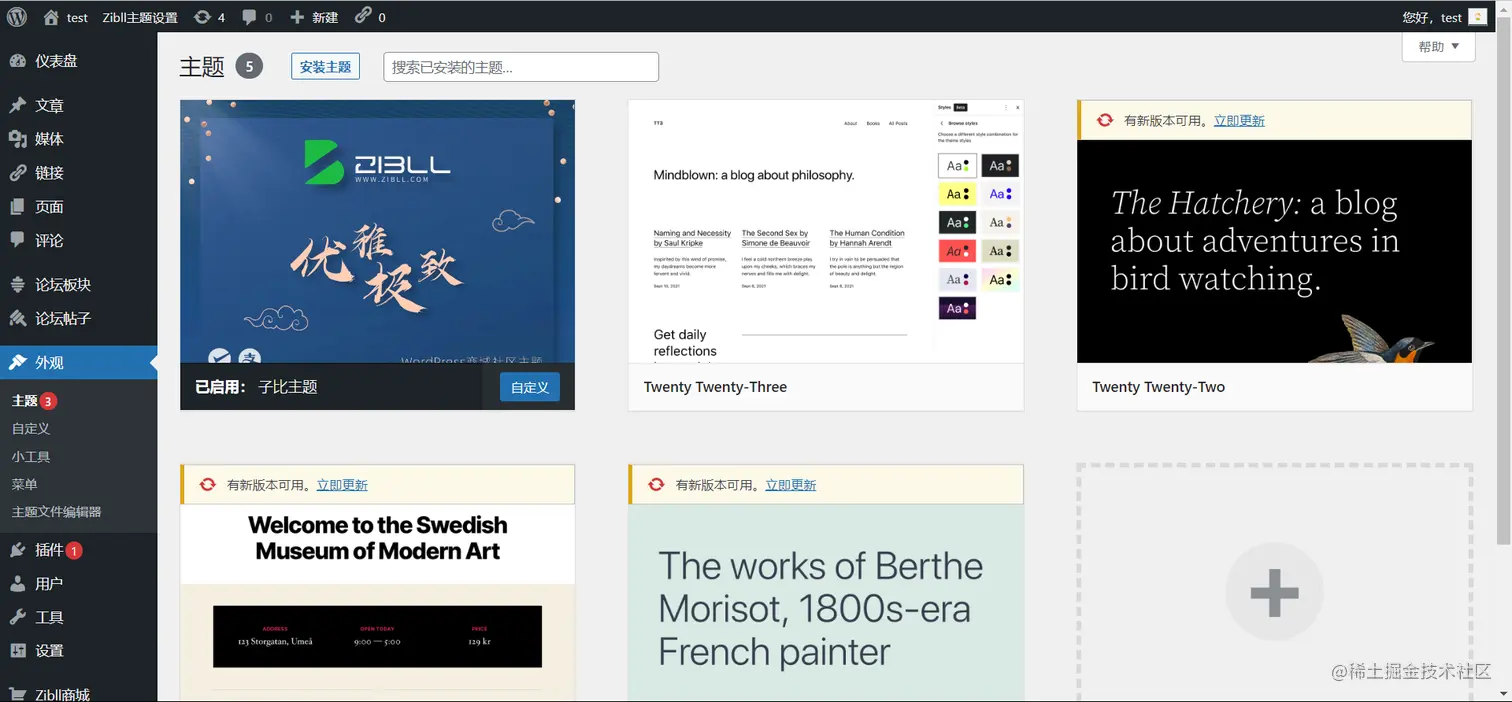1512x702 pixels.
Task: Click the 文章 pin icon in sidebar
Action: pos(18,105)
